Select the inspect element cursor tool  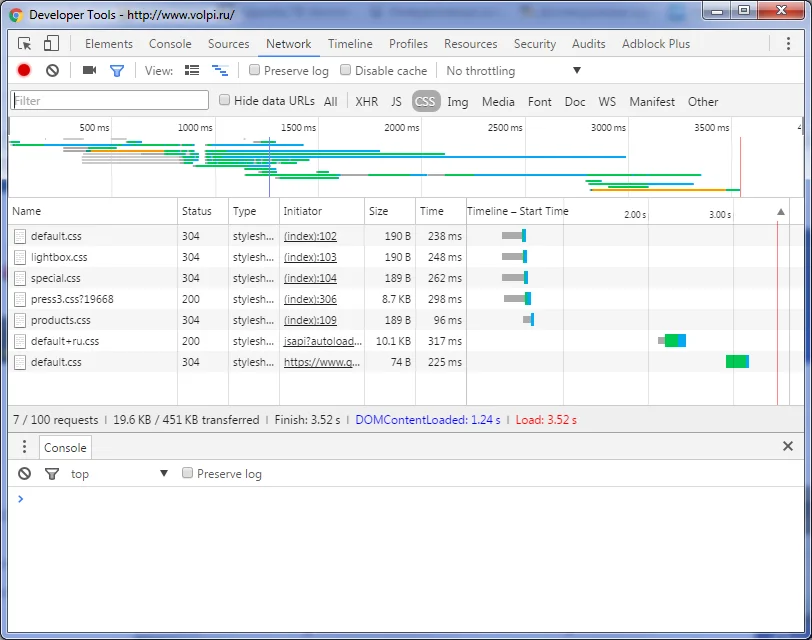point(22,44)
